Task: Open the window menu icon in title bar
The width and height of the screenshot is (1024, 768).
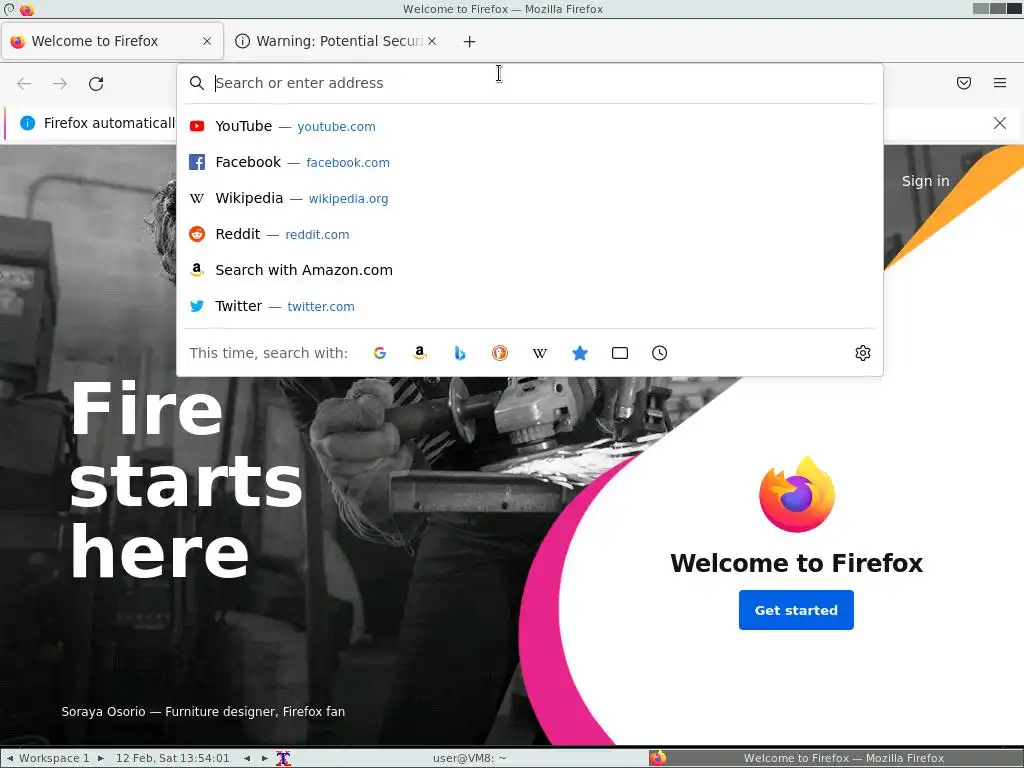Action: coord(9,9)
